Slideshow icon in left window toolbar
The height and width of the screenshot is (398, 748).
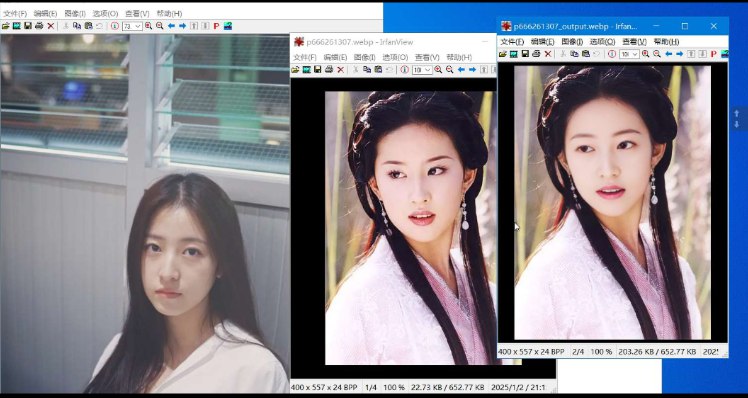coord(17,26)
